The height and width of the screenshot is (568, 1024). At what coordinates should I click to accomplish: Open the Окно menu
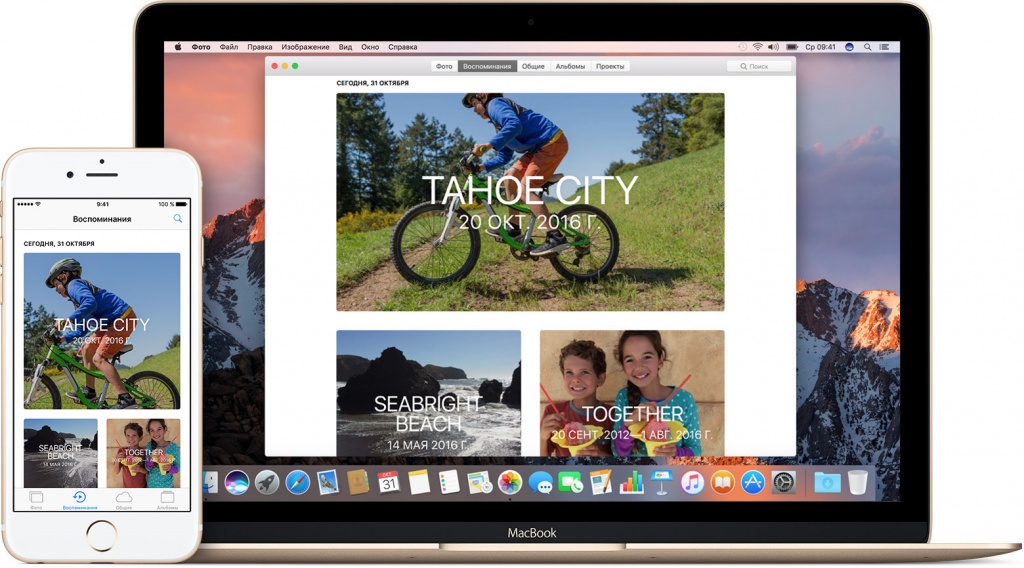click(x=370, y=47)
